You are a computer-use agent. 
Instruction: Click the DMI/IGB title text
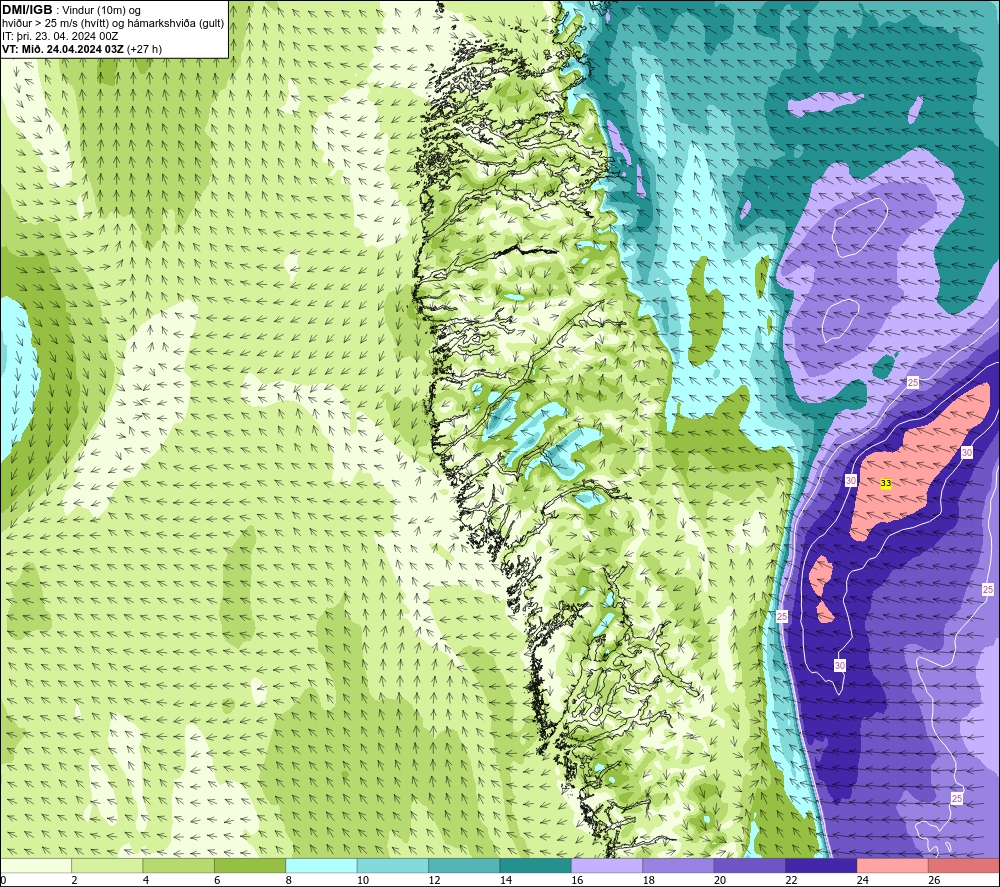click(x=27, y=10)
